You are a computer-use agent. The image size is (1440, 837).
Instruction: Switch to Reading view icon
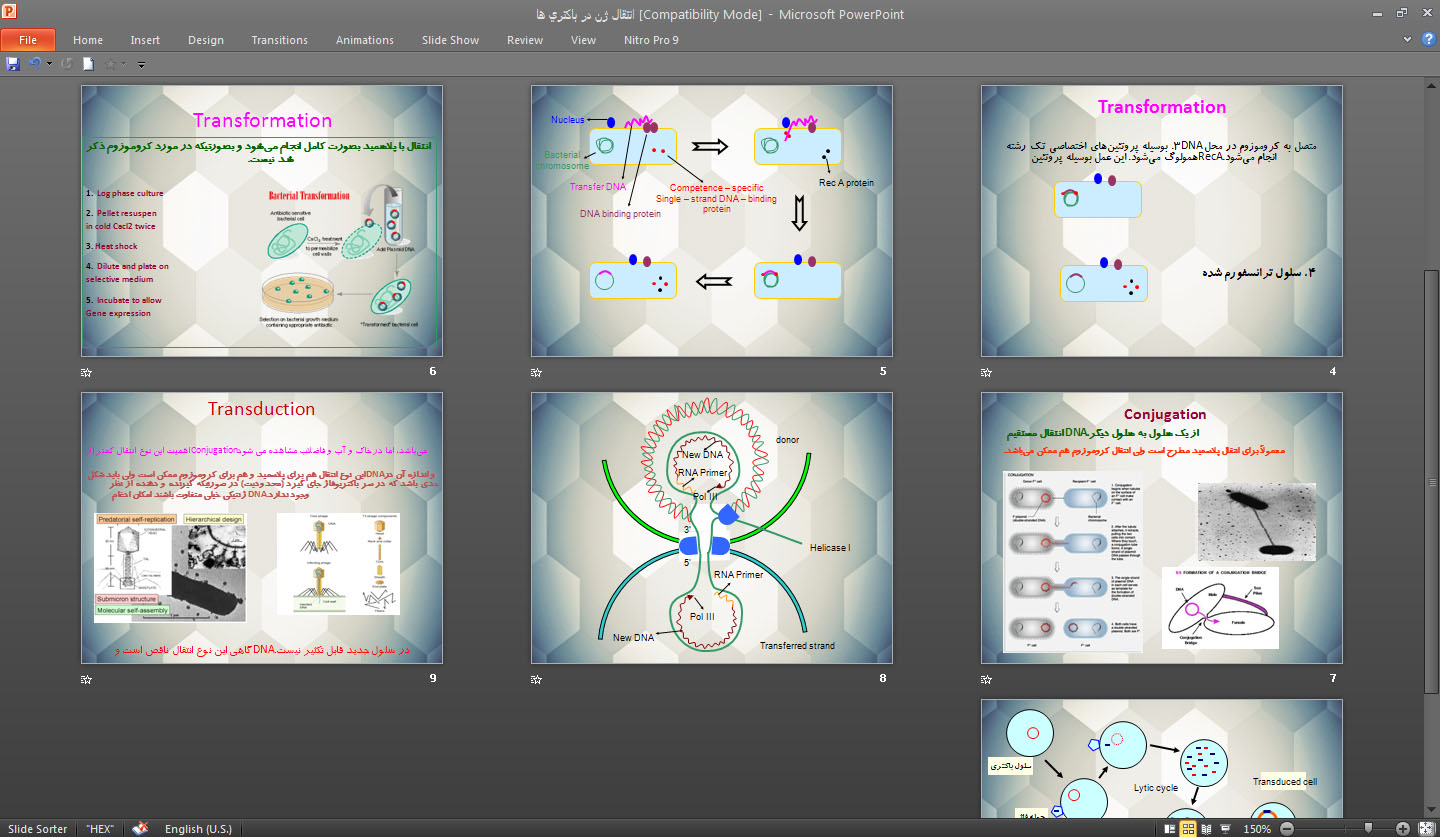tap(1208, 829)
